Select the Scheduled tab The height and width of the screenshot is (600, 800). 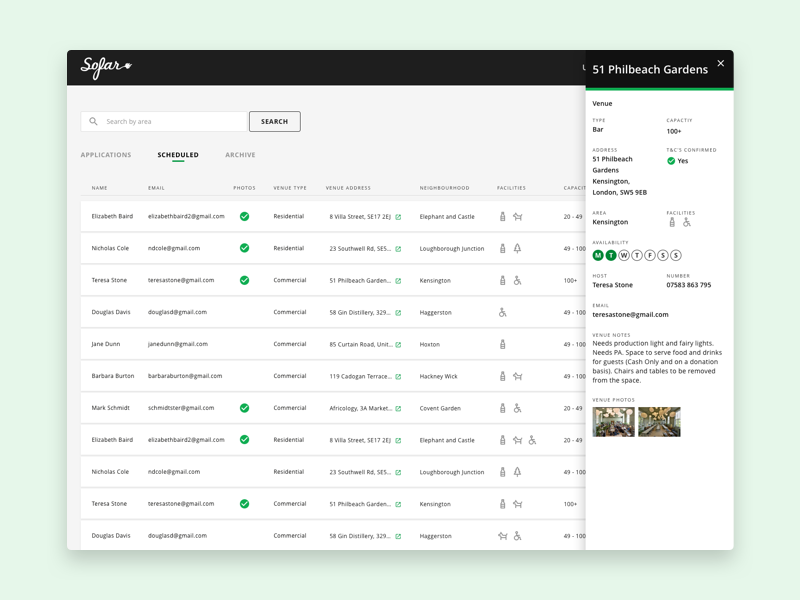coord(178,155)
